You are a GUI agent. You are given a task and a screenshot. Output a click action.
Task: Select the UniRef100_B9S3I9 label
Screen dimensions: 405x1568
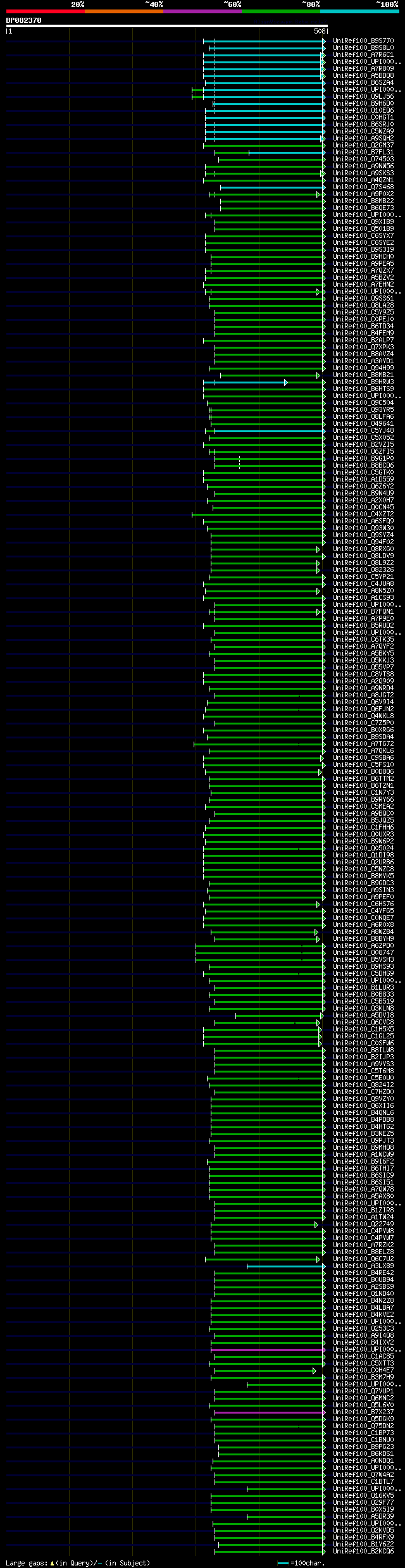click(x=363, y=250)
